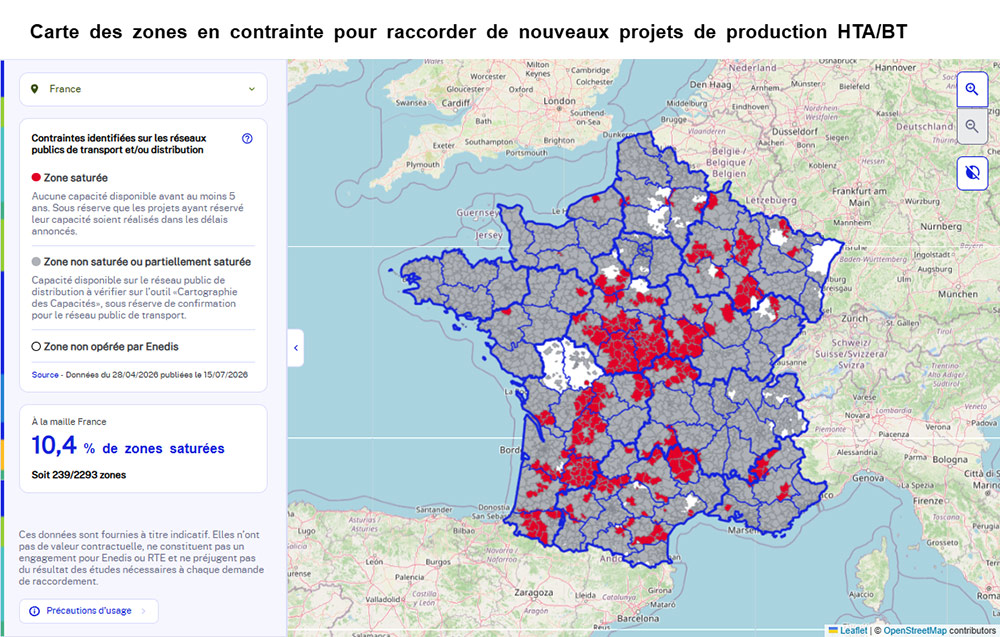Select the 'Zone saturée' legend label
The width and height of the screenshot is (1000, 637).
pos(76,178)
